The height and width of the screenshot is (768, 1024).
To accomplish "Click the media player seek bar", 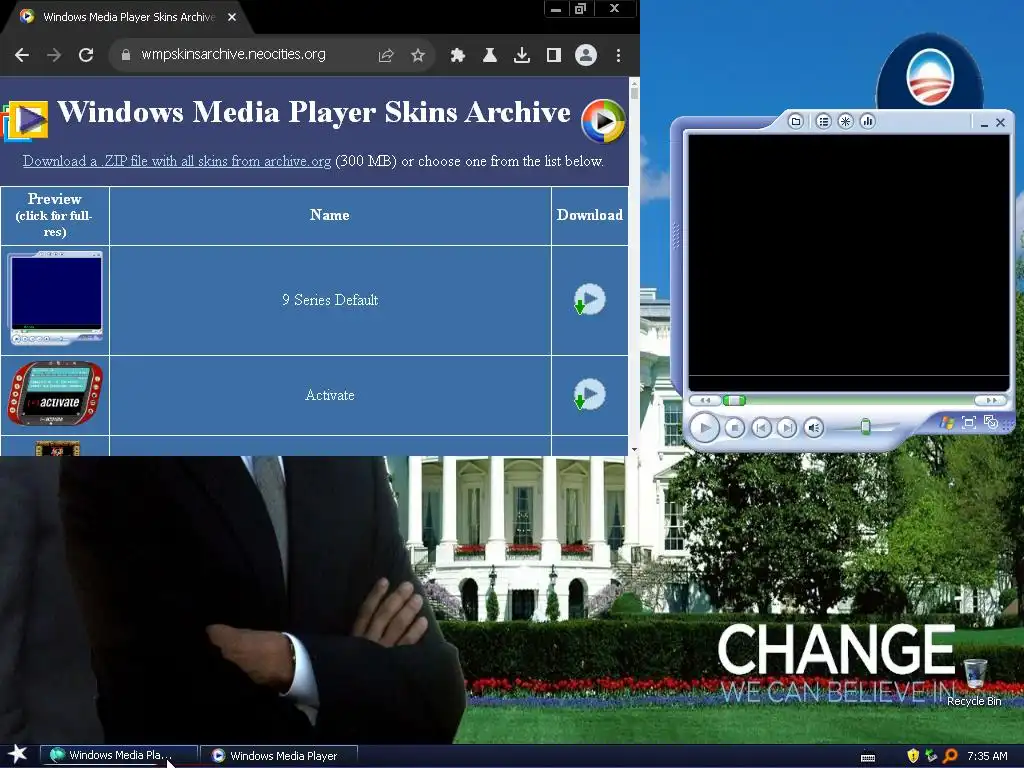I will coord(848,400).
